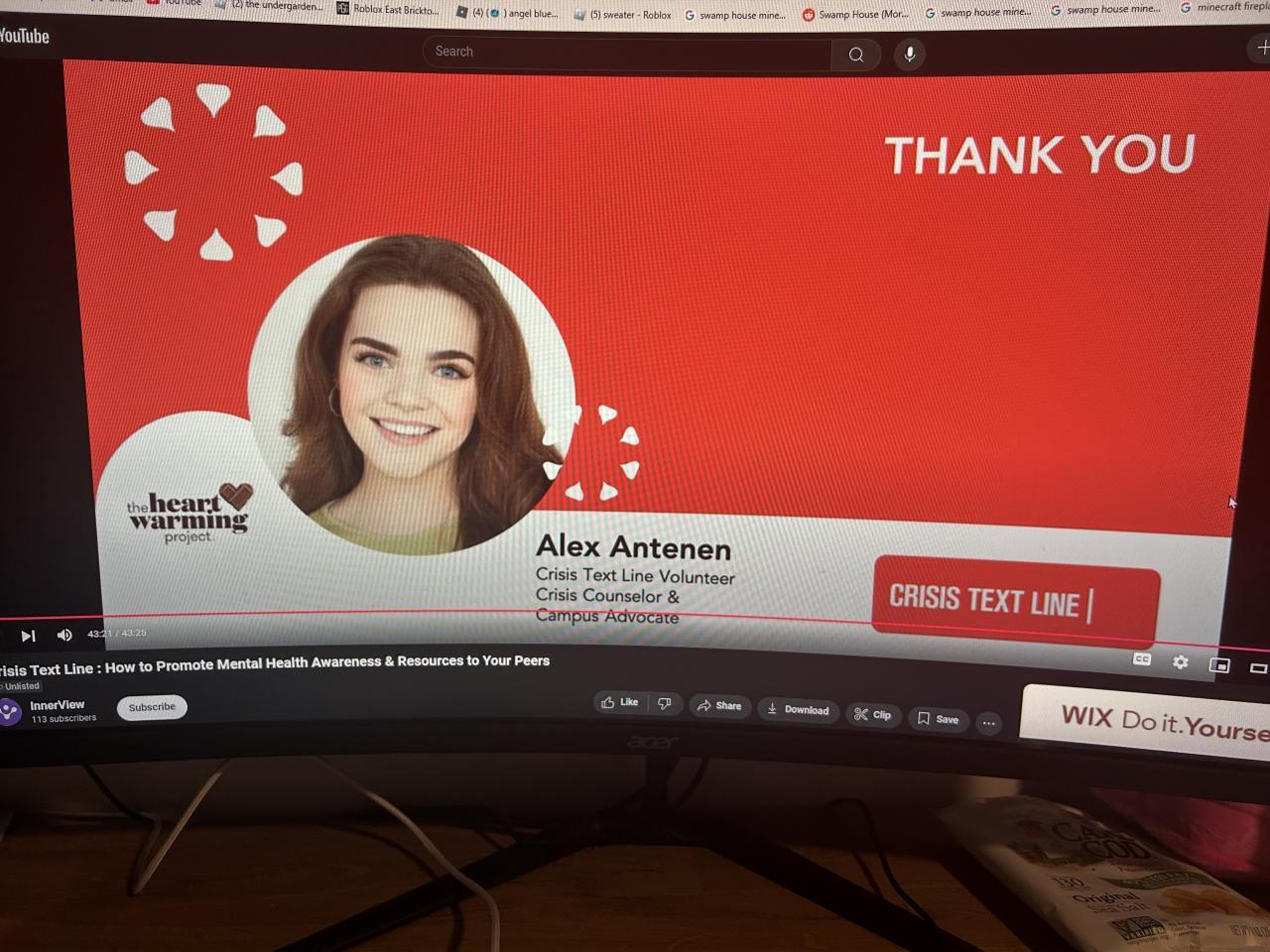Switch the video to miniplayer
1270x952 pixels.
point(1219,664)
